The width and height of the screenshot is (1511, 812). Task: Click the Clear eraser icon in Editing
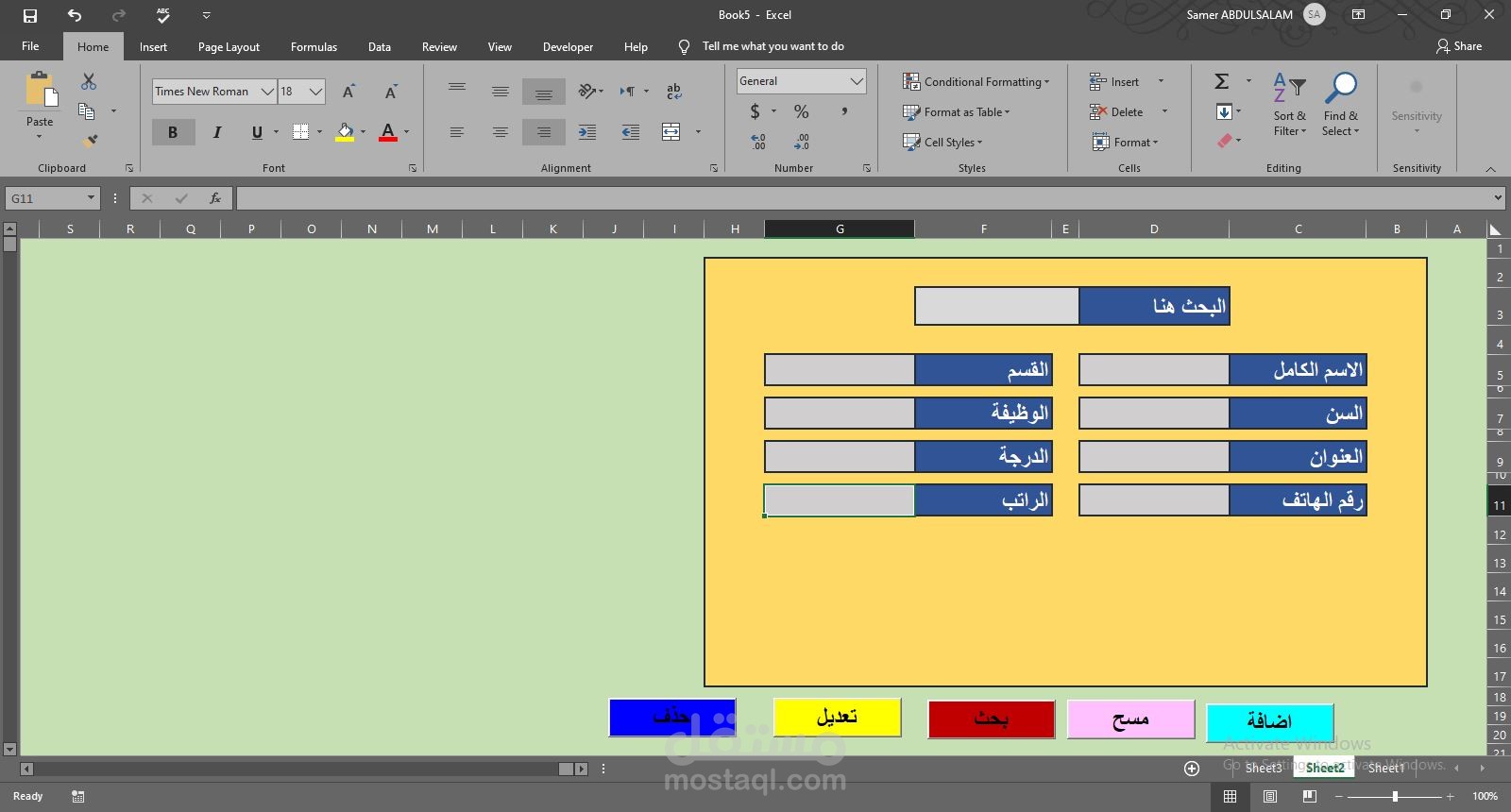point(1225,141)
